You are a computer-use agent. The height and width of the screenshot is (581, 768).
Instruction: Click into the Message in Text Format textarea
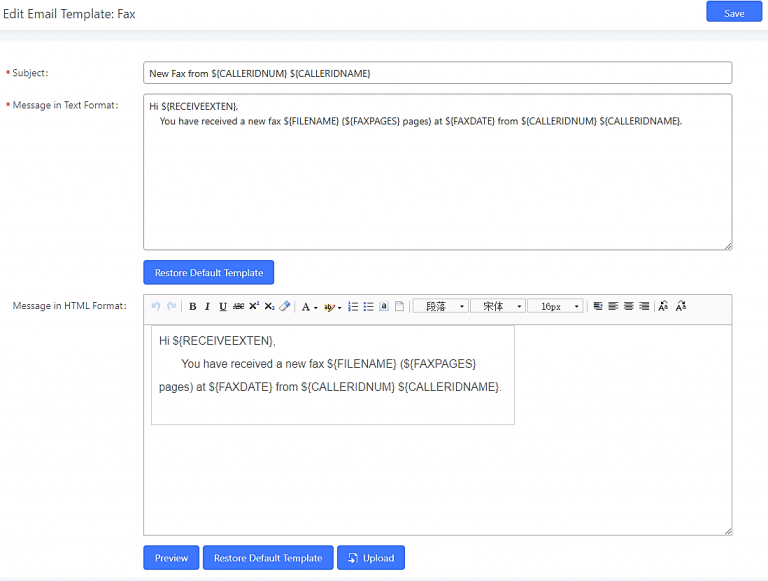tap(437, 172)
